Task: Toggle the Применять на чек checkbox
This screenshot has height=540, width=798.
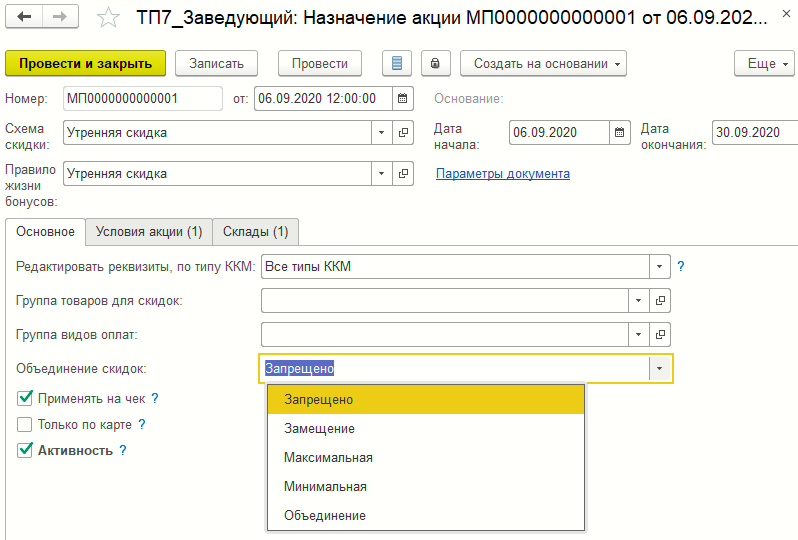Action: 25,398
